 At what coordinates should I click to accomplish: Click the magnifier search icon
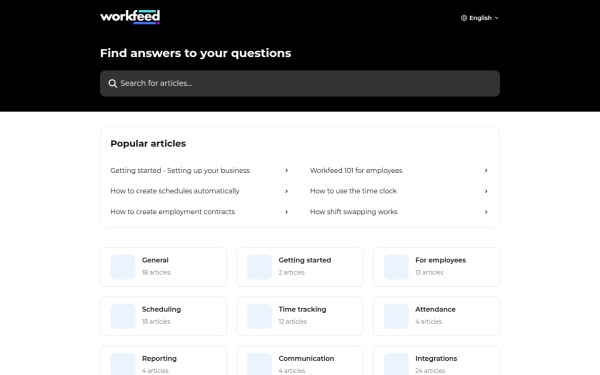(112, 83)
